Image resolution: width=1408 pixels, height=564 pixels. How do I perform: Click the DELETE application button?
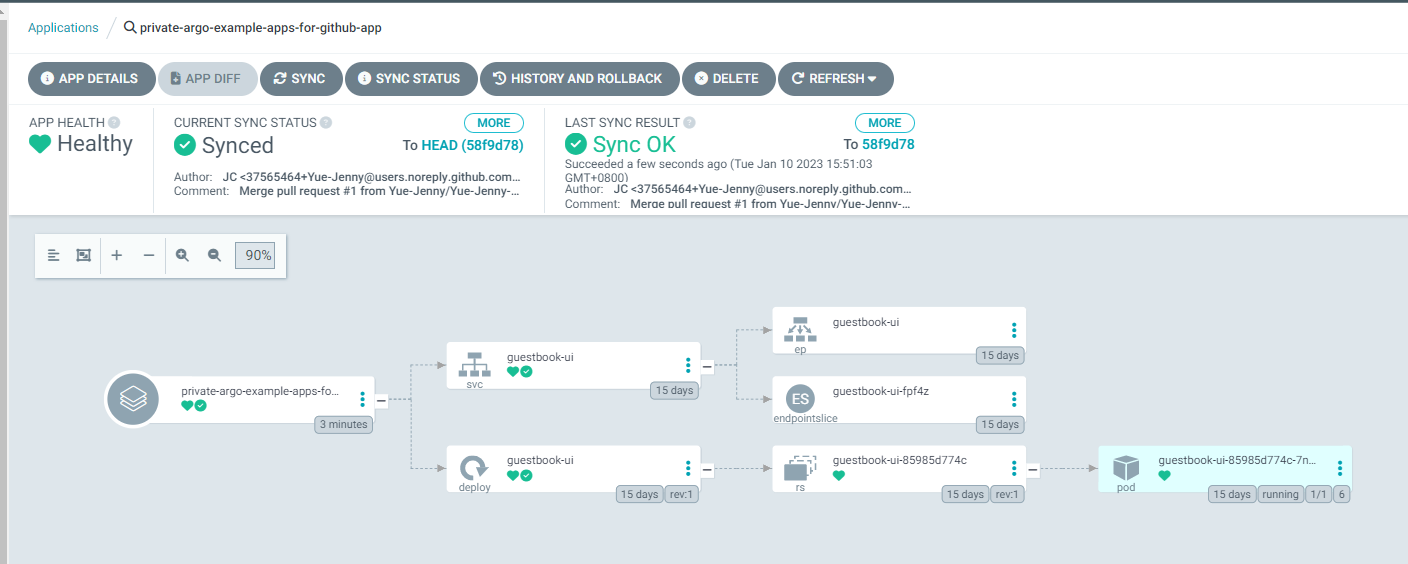tap(727, 78)
